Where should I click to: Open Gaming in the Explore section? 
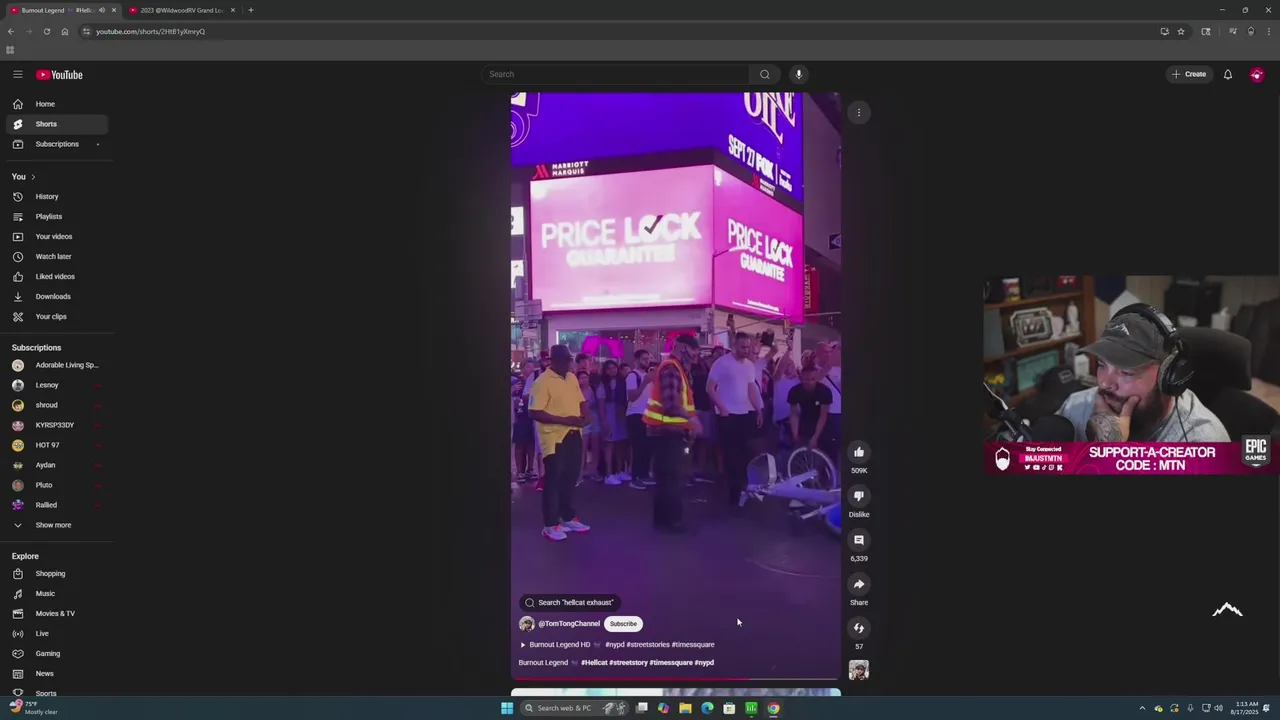(55, 654)
